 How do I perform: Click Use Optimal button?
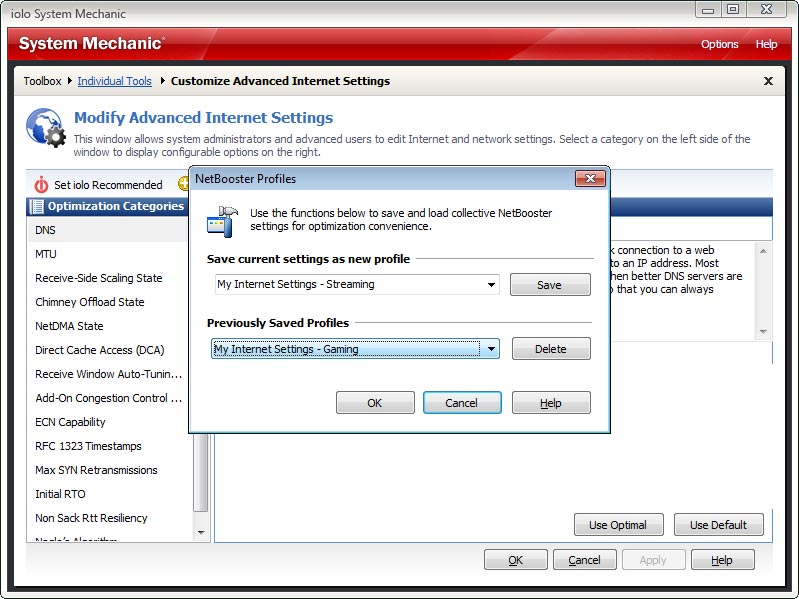click(x=619, y=525)
